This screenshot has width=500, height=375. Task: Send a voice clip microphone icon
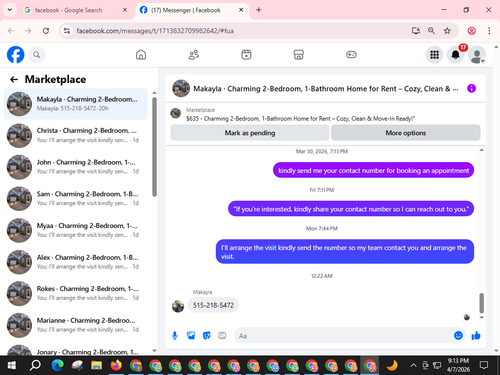click(175, 336)
